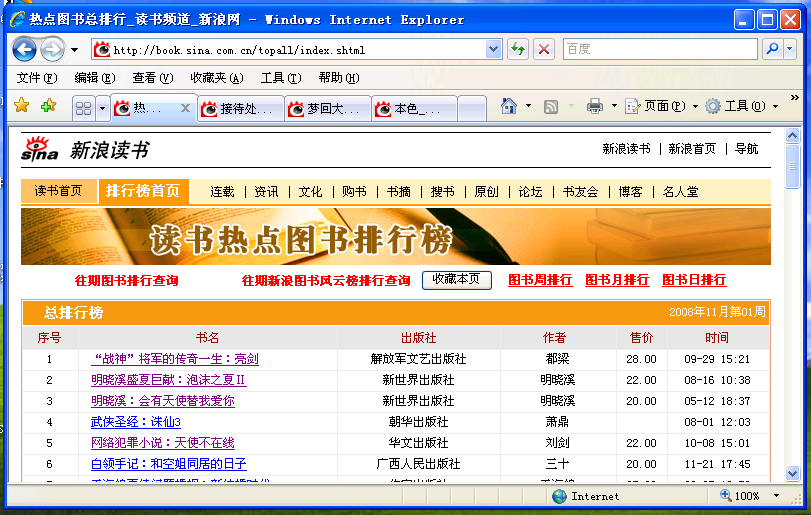Open 往期新浪图书风云榜排行查询 link
811x515 pixels.
(326, 281)
